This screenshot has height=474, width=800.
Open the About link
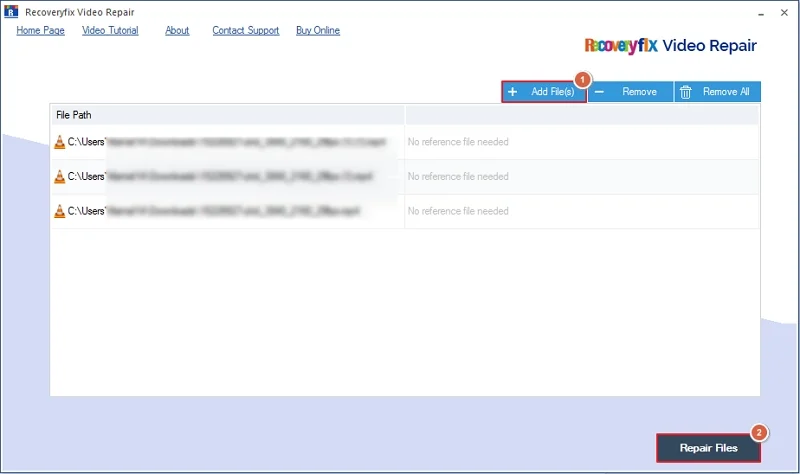pos(177,31)
